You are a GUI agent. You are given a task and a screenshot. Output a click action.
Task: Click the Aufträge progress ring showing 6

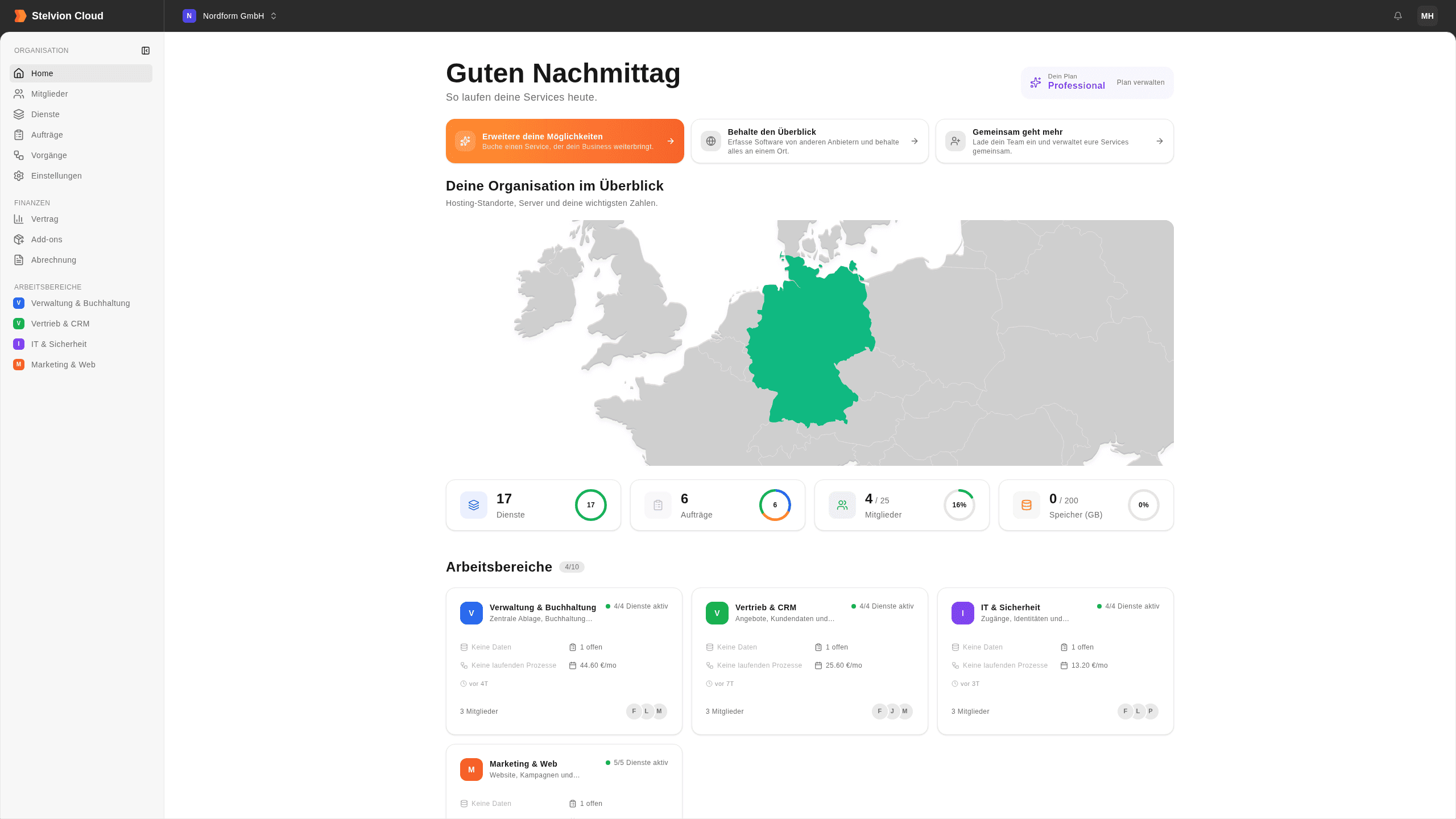pos(775,505)
